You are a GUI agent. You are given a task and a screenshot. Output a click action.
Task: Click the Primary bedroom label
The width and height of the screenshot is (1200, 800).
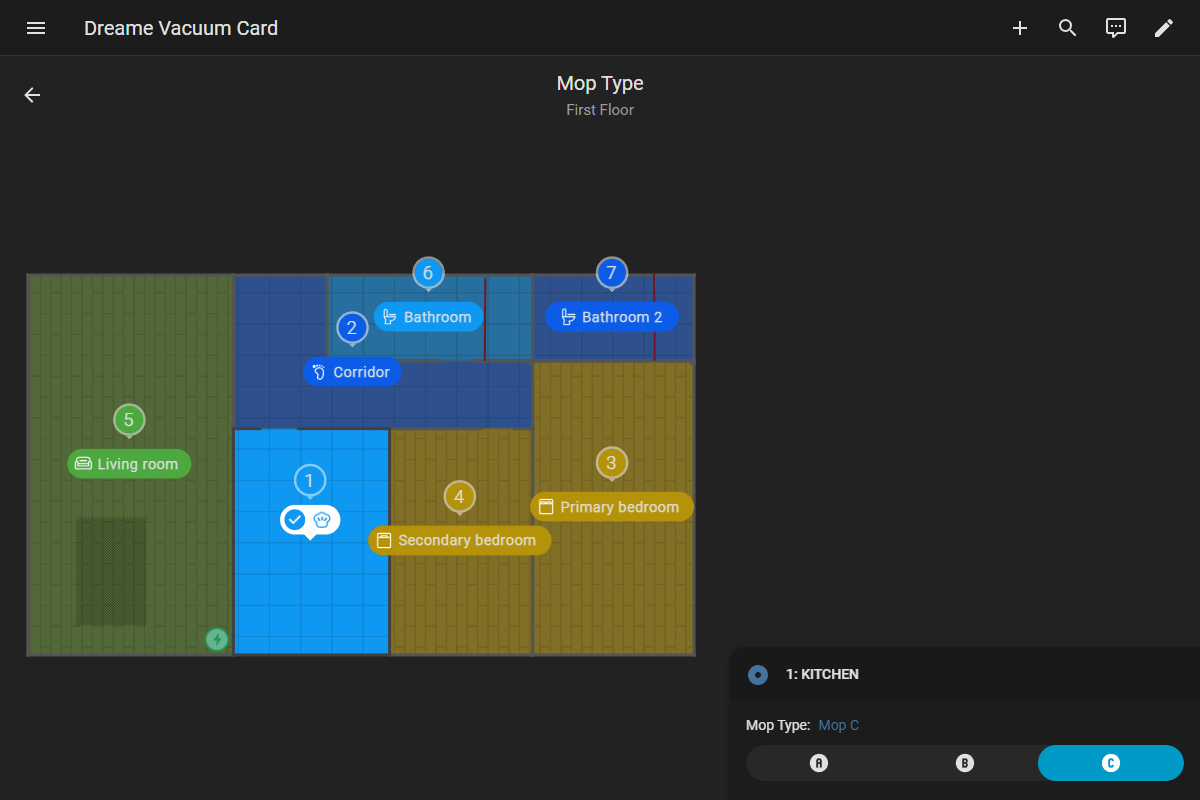click(x=612, y=507)
